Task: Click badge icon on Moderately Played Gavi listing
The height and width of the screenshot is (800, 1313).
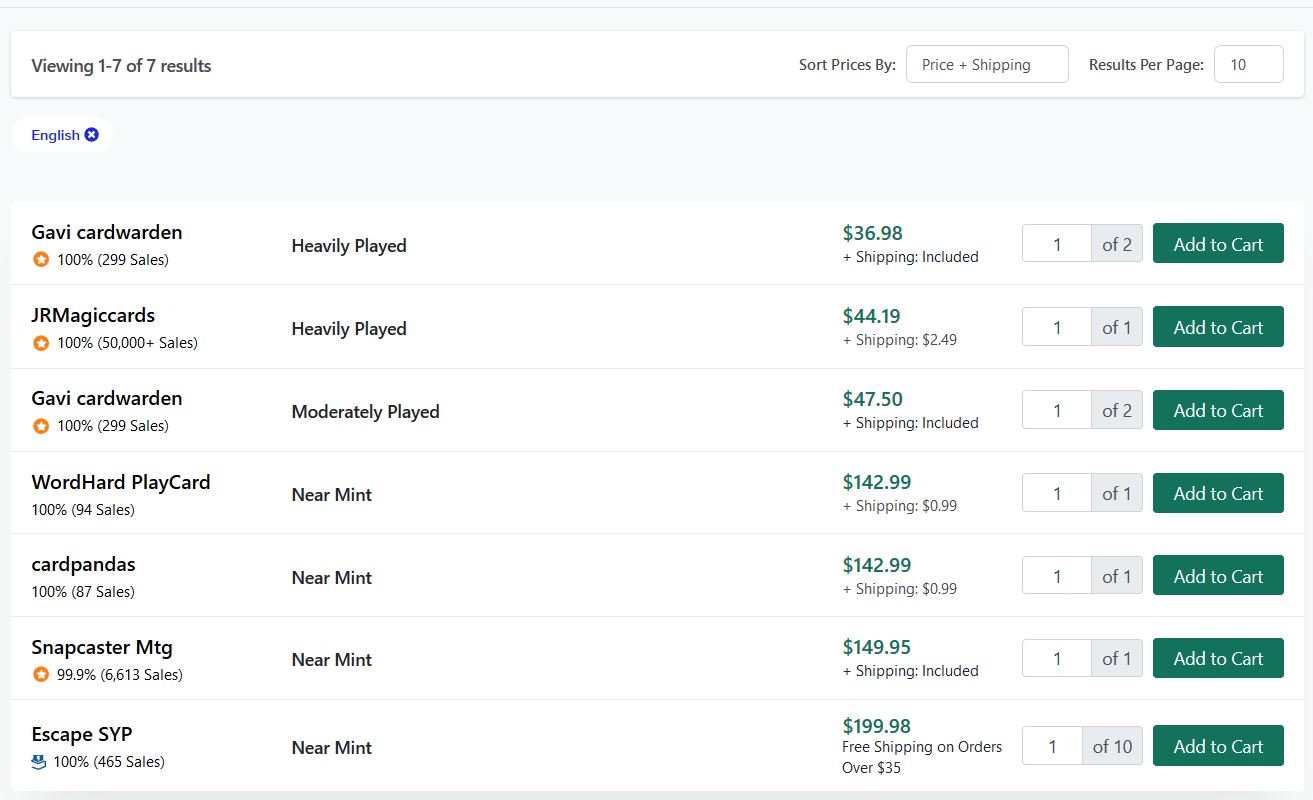Action: tap(41, 426)
